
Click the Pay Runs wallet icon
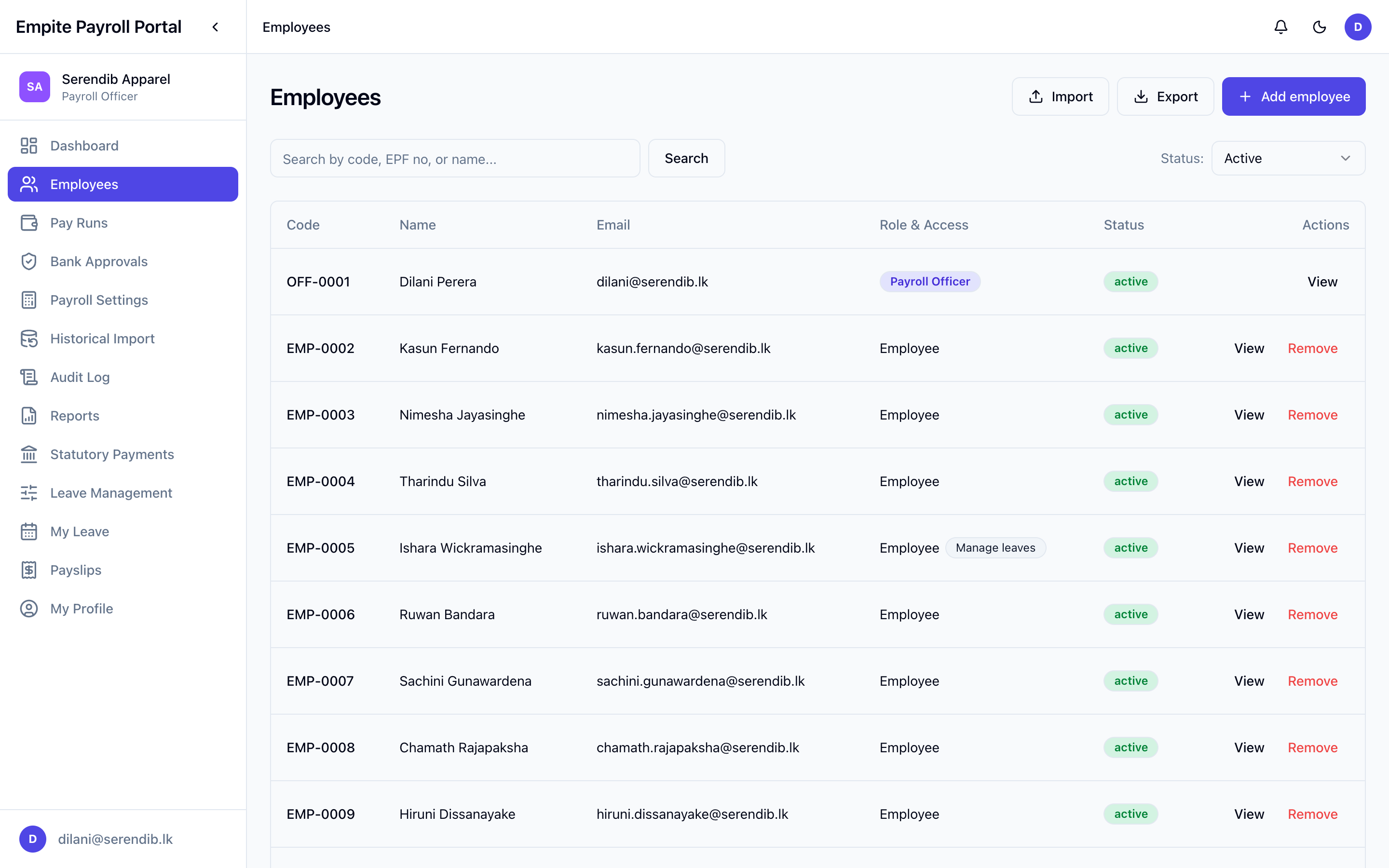[29, 223]
